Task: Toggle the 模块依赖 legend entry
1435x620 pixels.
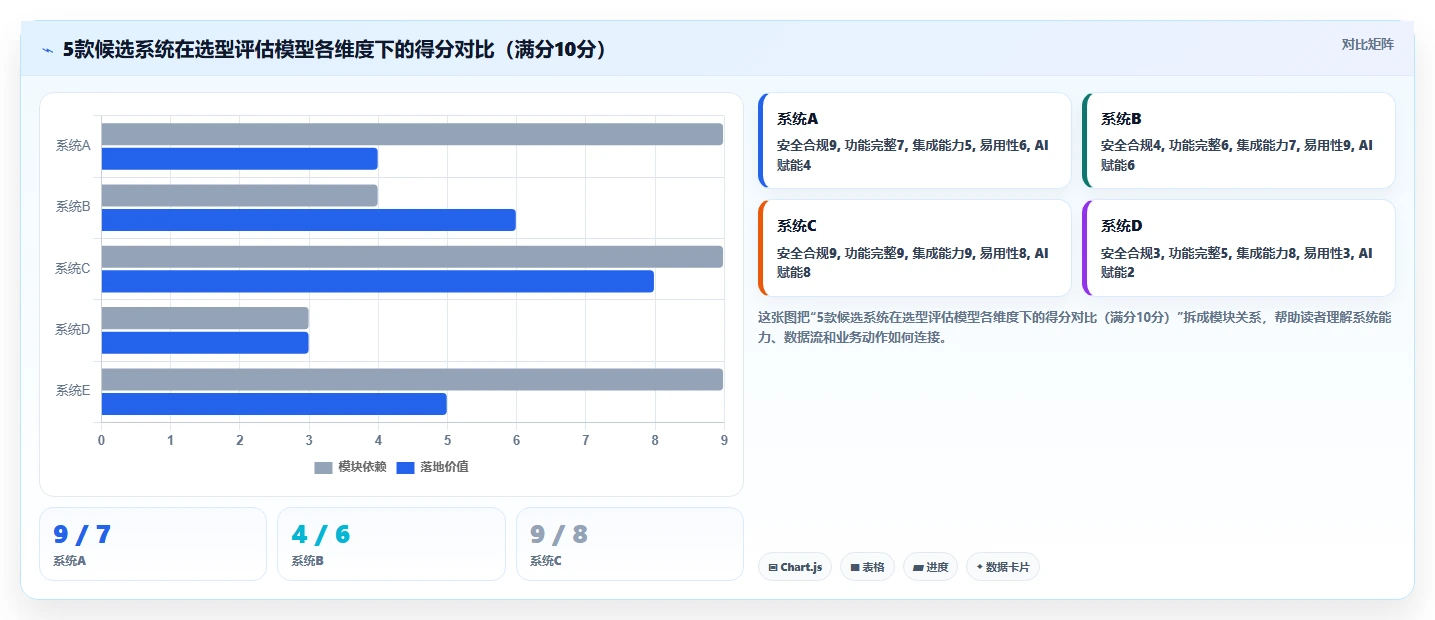Action: coord(350,467)
